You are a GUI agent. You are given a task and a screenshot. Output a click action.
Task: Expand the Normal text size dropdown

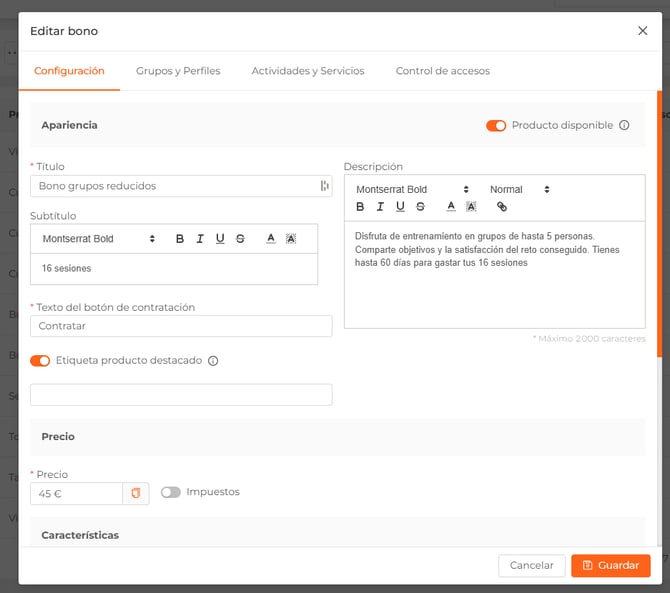pyautogui.click(x=519, y=189)
